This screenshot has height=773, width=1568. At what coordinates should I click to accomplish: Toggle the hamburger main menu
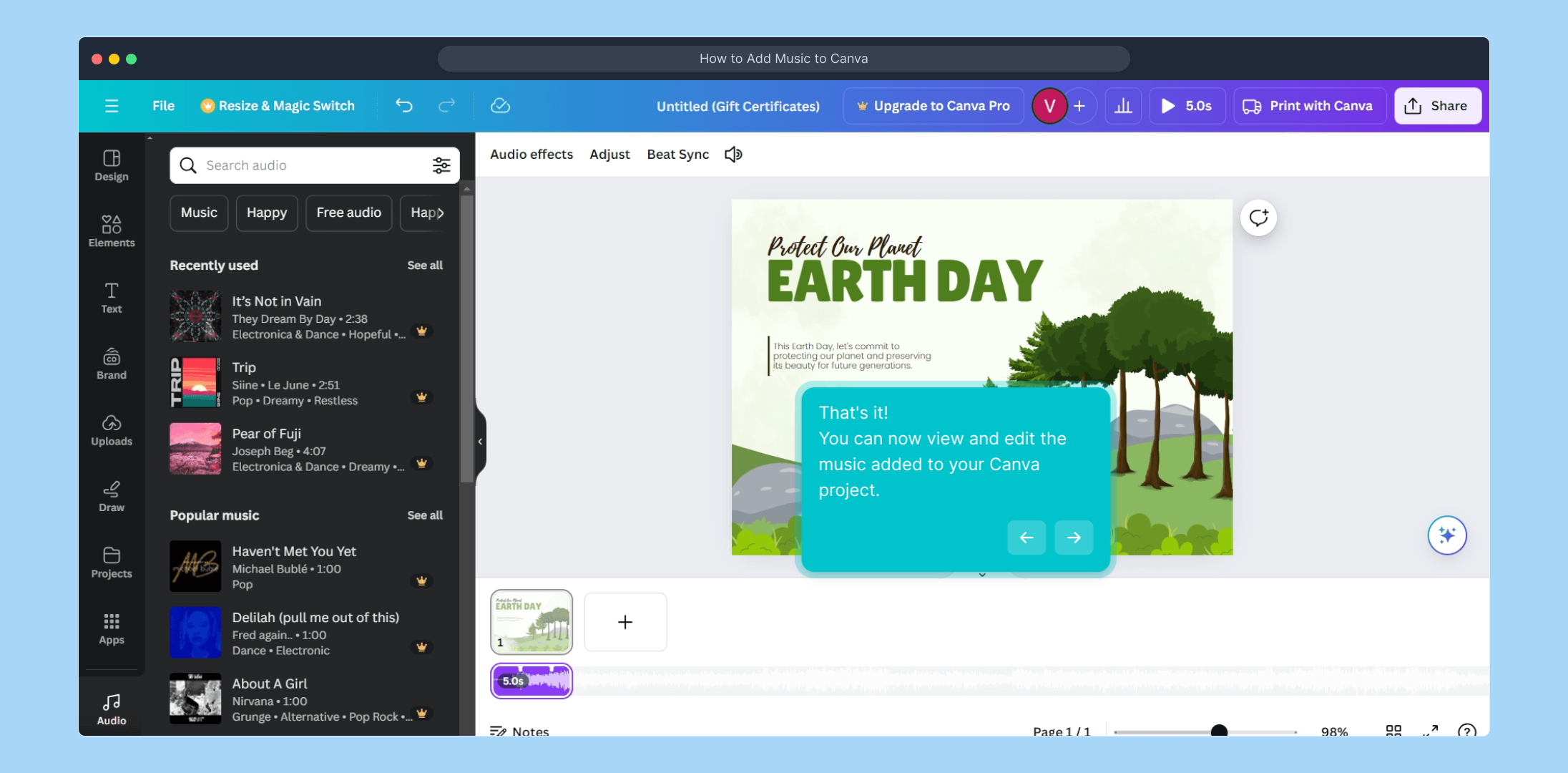(x=112, y=106)
